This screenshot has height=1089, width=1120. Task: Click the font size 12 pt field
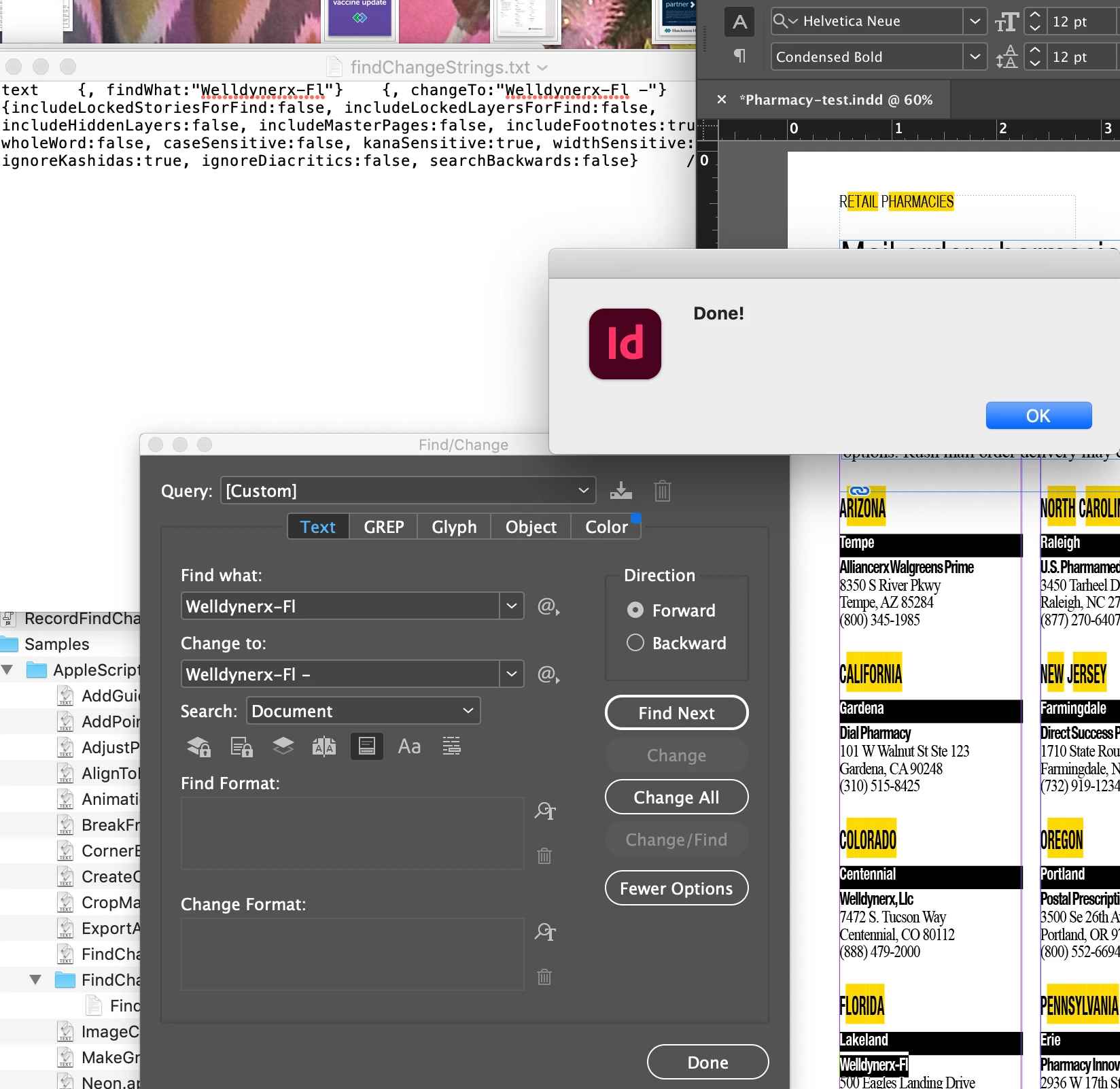(x=1082, y=22)
